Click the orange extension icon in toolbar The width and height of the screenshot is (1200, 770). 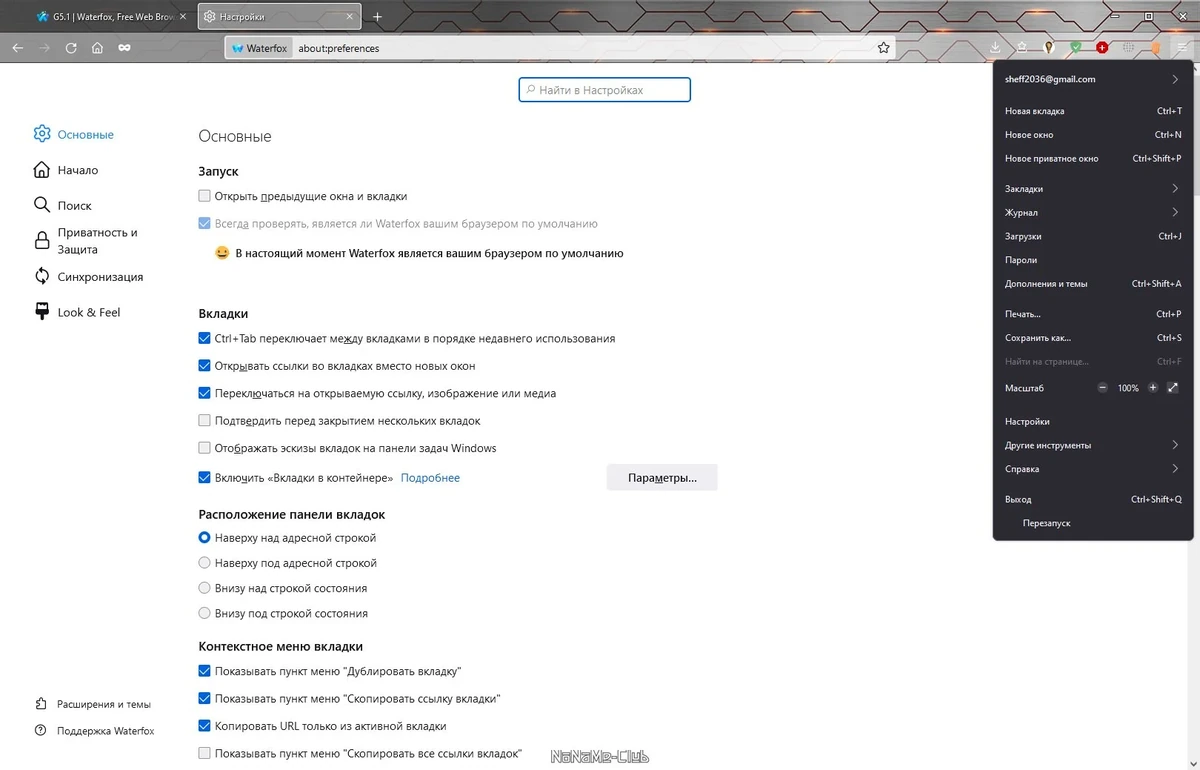click(x=1155, y=47)
